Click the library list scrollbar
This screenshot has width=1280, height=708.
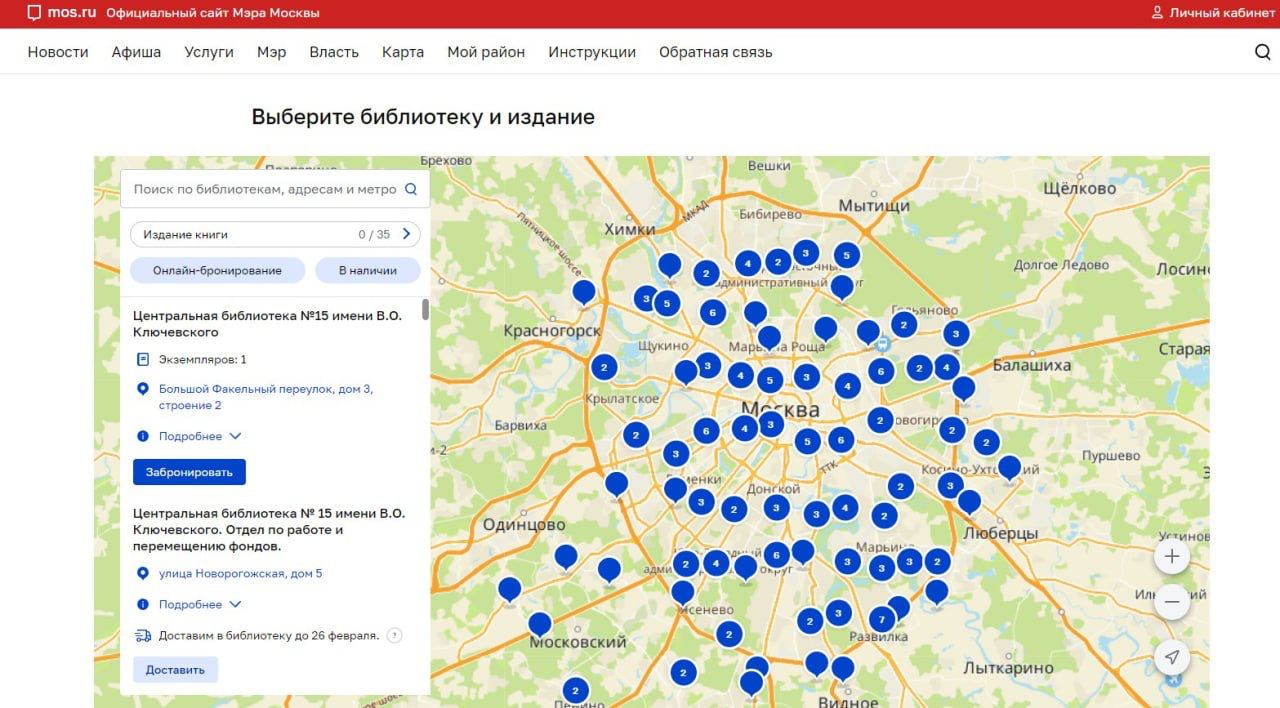click(x=425, y=310)
